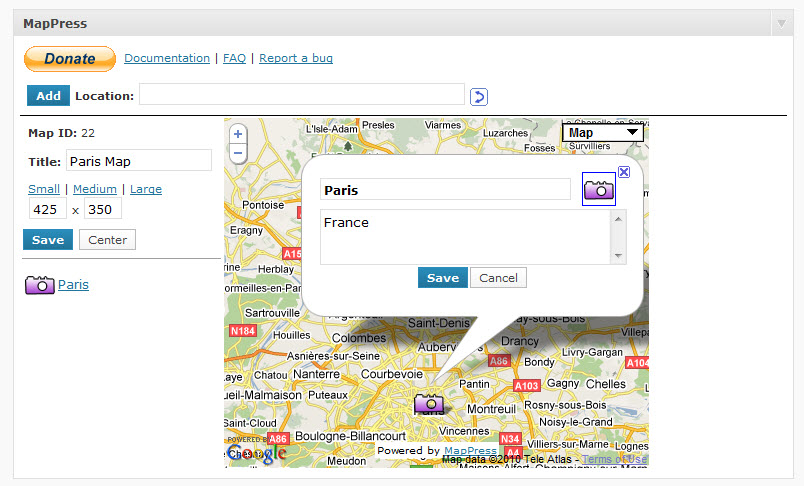The image size is (804, 486).
Task: Click the camera marker on the map
Action: 429,403
